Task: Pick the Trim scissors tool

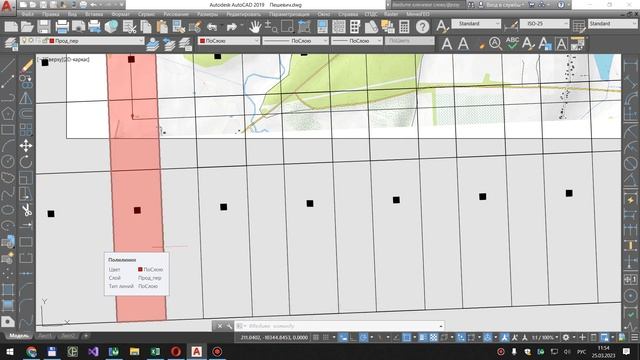Action: pos(27,210)
